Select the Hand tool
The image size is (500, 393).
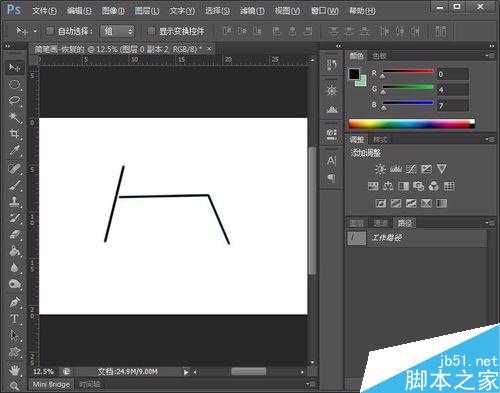[x=14, y=370]
